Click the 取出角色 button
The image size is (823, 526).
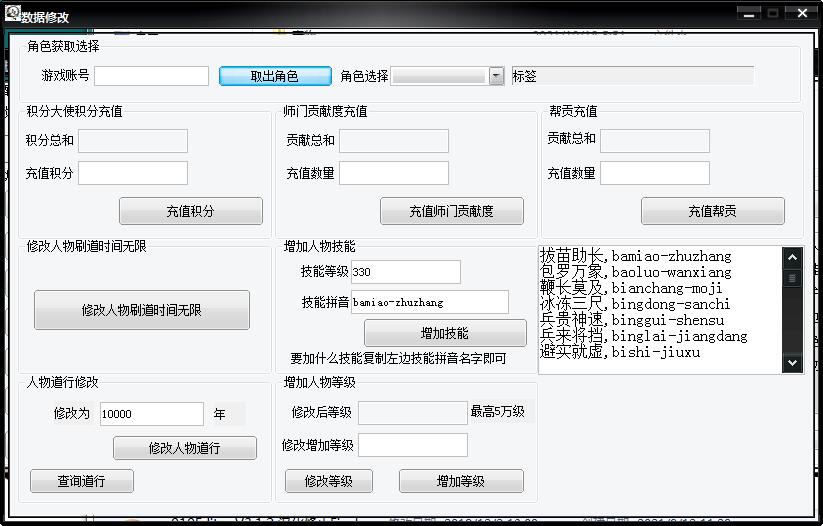[x=275, y=76]
